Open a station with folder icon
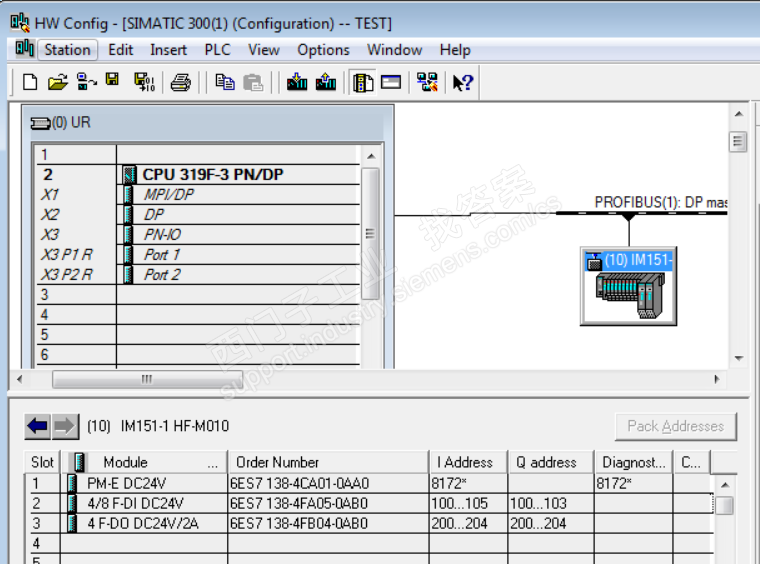The height and width of the screenshot is (564, 760). pos(58,82)
